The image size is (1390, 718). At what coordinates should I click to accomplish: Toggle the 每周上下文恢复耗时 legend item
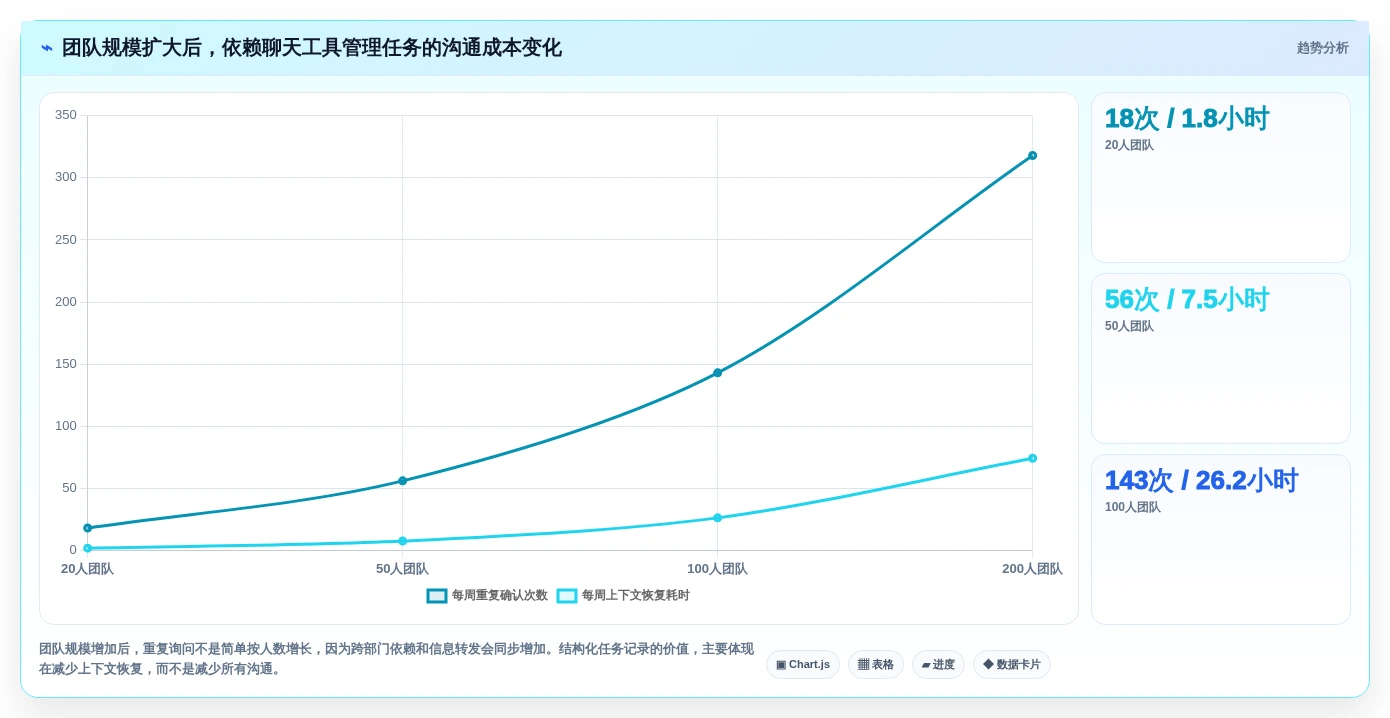pos(623,596)
